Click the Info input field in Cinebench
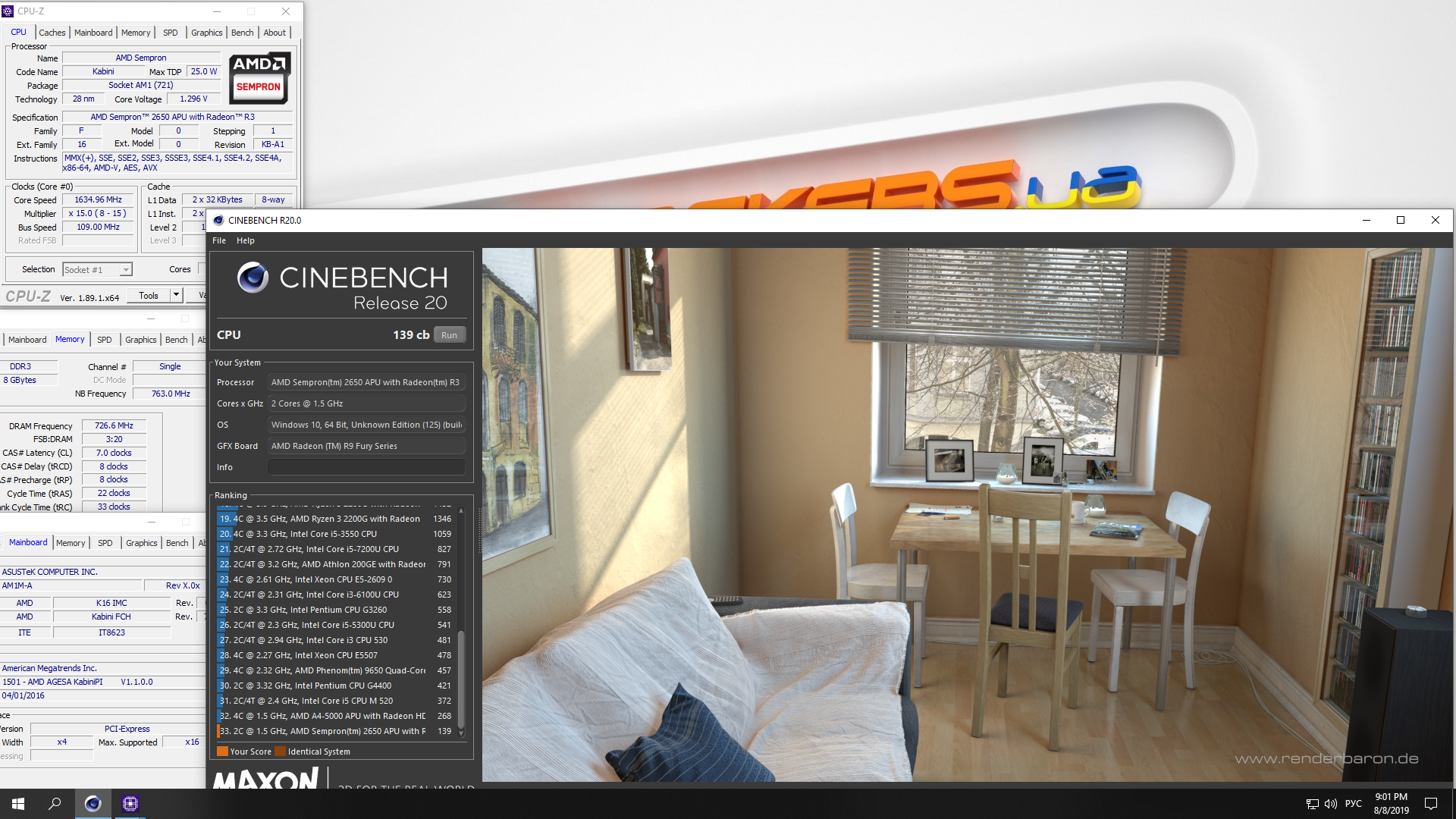1456x819 pixels. [366, 467]
